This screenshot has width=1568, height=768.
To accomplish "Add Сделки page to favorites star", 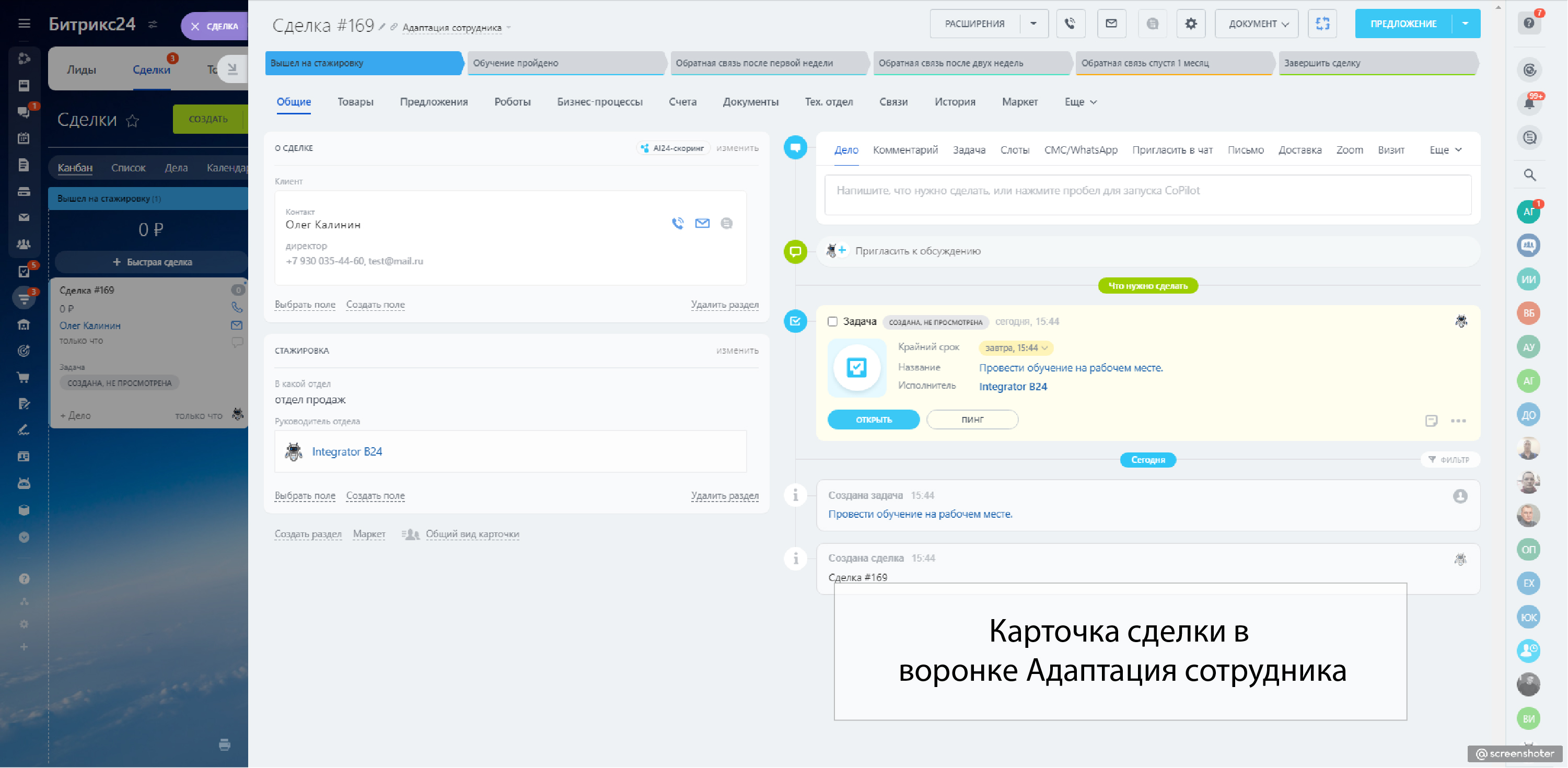I will pos(132,121).
